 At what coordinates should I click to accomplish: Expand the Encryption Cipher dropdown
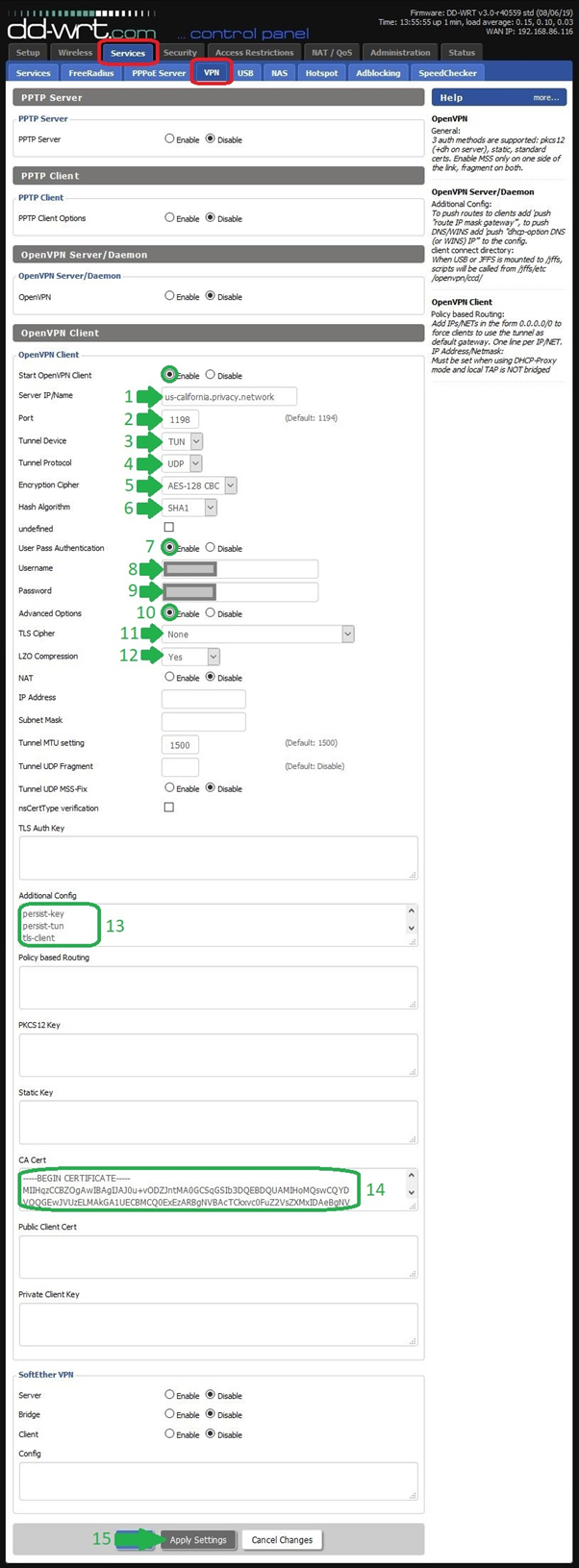coord(200,485)
